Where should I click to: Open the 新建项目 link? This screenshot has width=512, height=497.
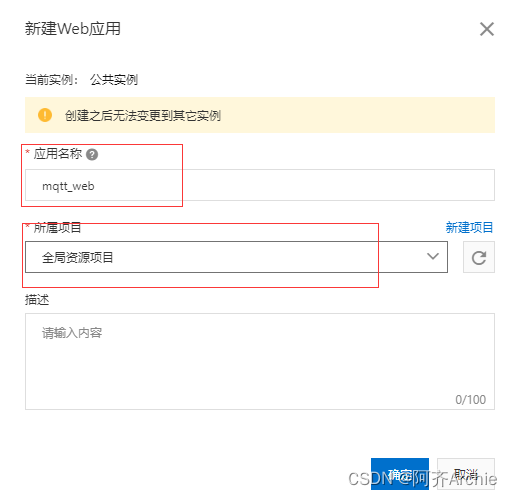(469, 228)
